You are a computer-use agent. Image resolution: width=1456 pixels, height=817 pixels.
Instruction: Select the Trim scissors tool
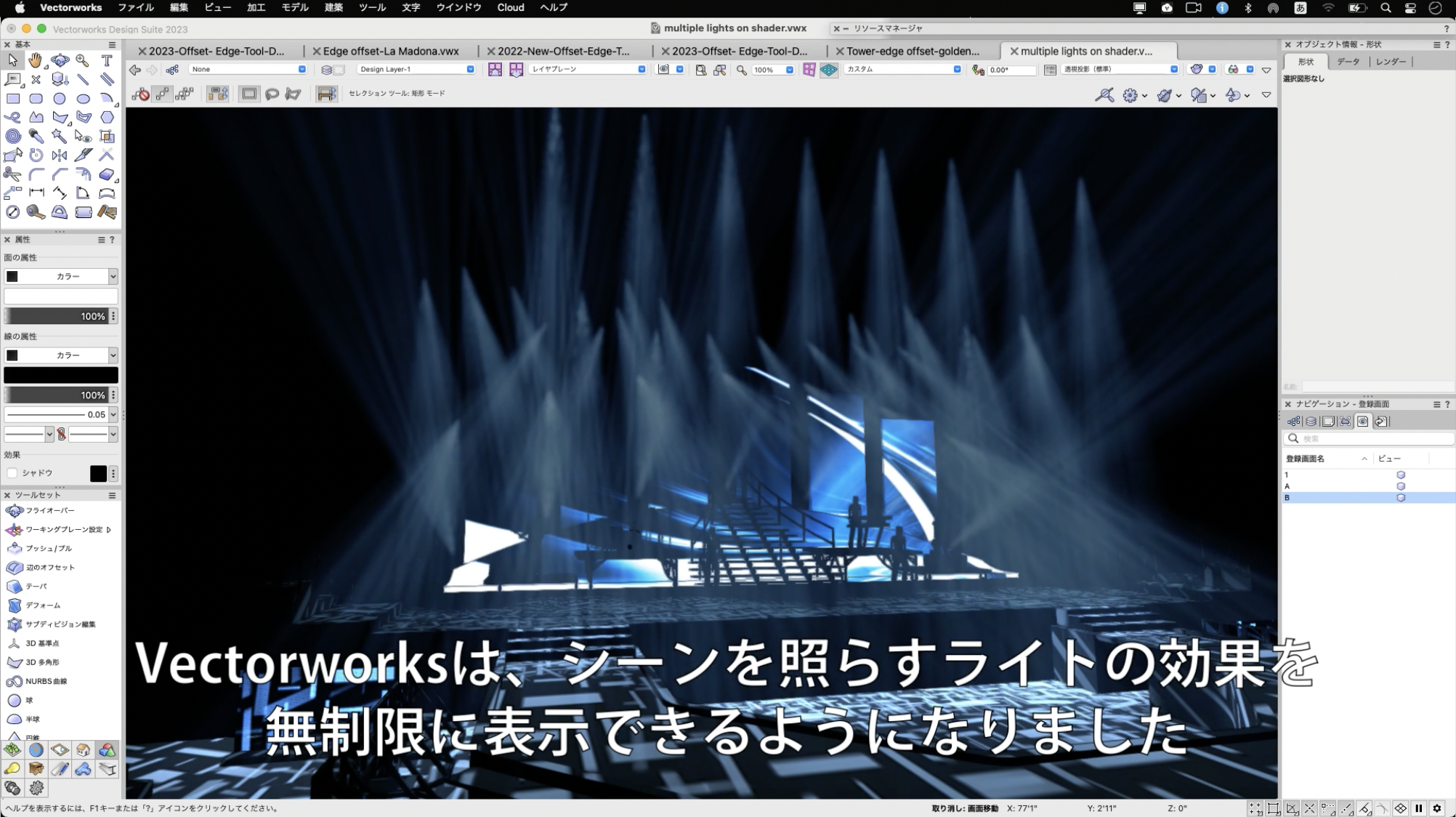pyautogui.click(x=13, y=174)
